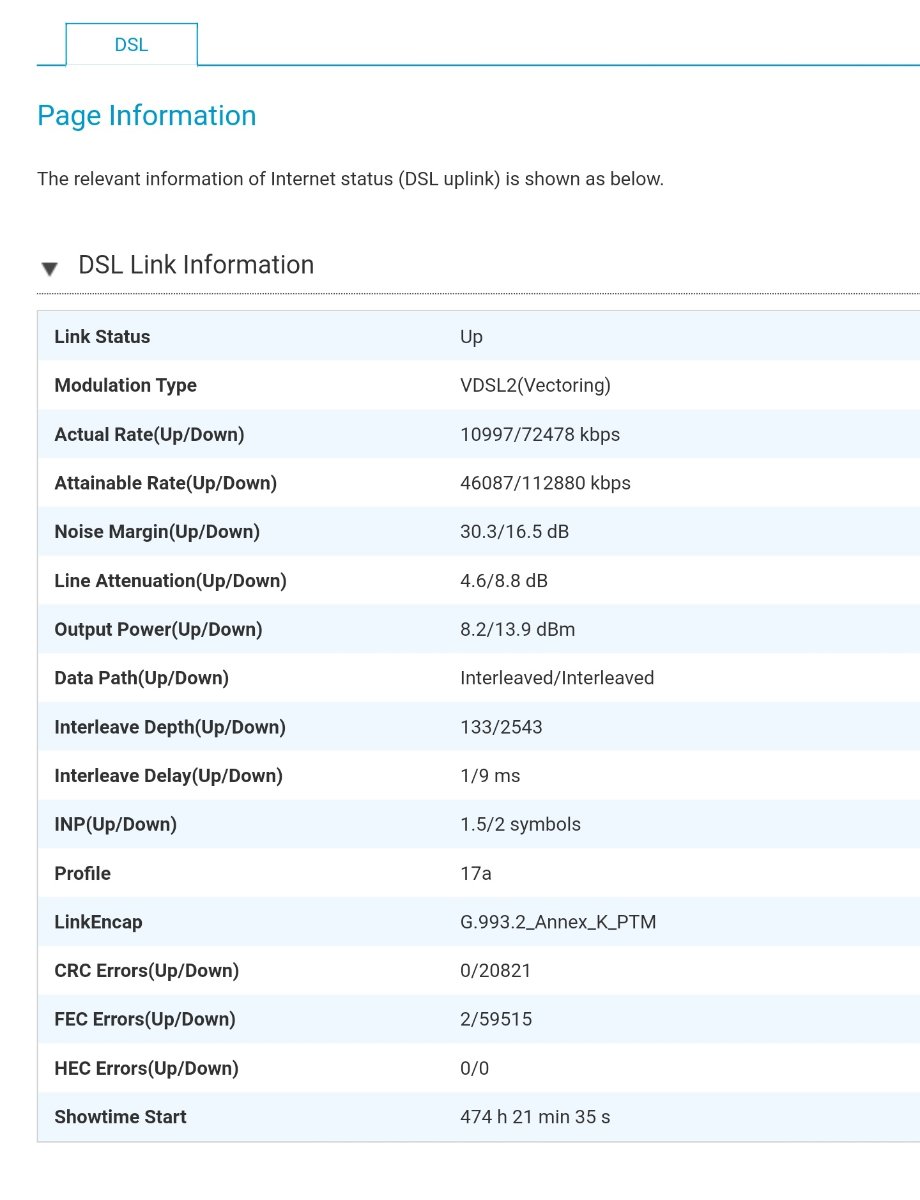Select the 1.5/2 symbols value

click(x=520, y=825)
